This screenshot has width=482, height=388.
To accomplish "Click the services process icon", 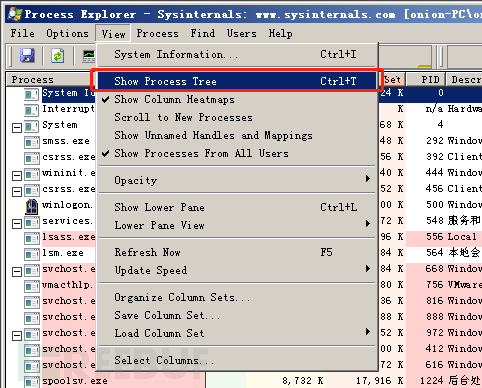I will click(x=32, y=222).
